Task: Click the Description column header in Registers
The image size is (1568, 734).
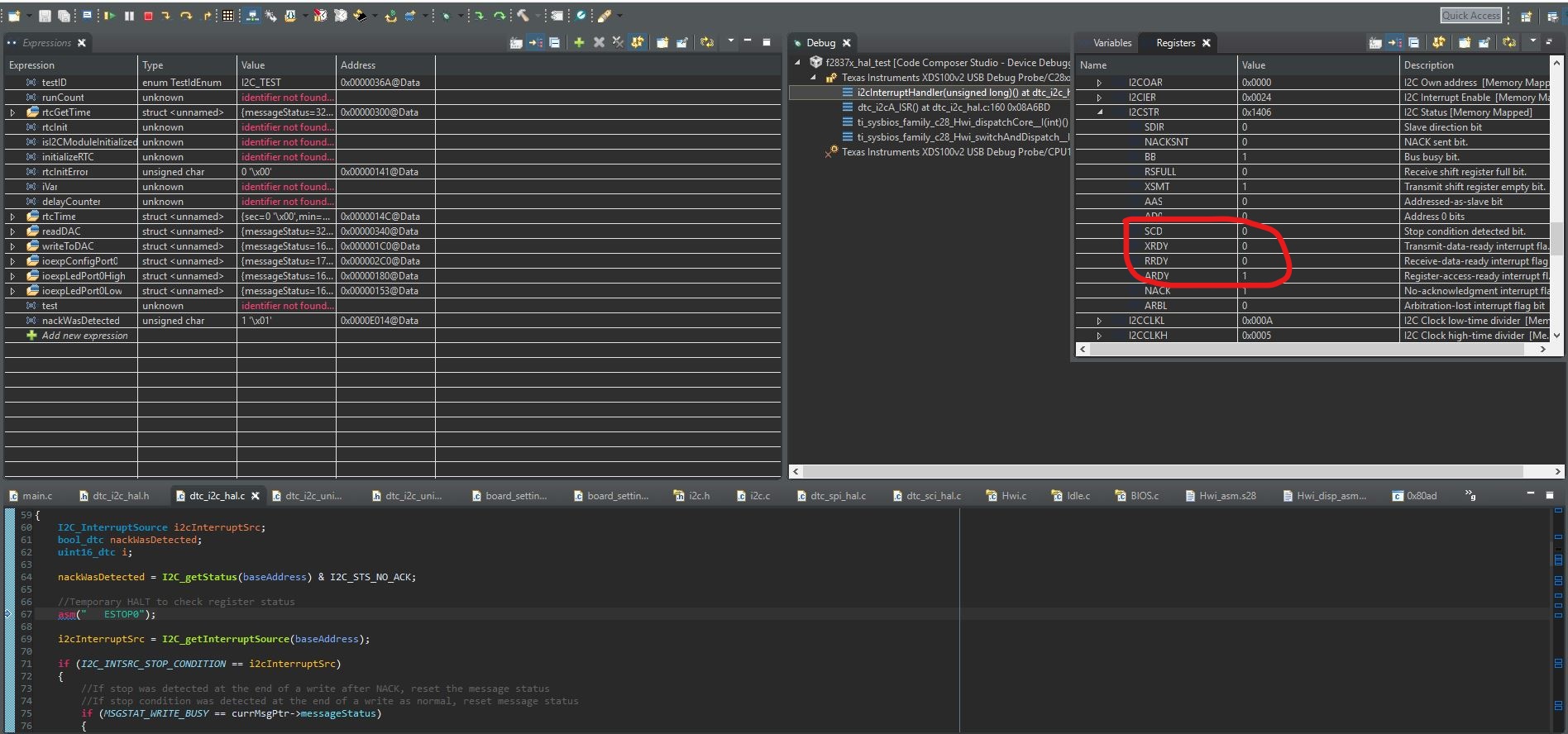Action: (1475, 65)
